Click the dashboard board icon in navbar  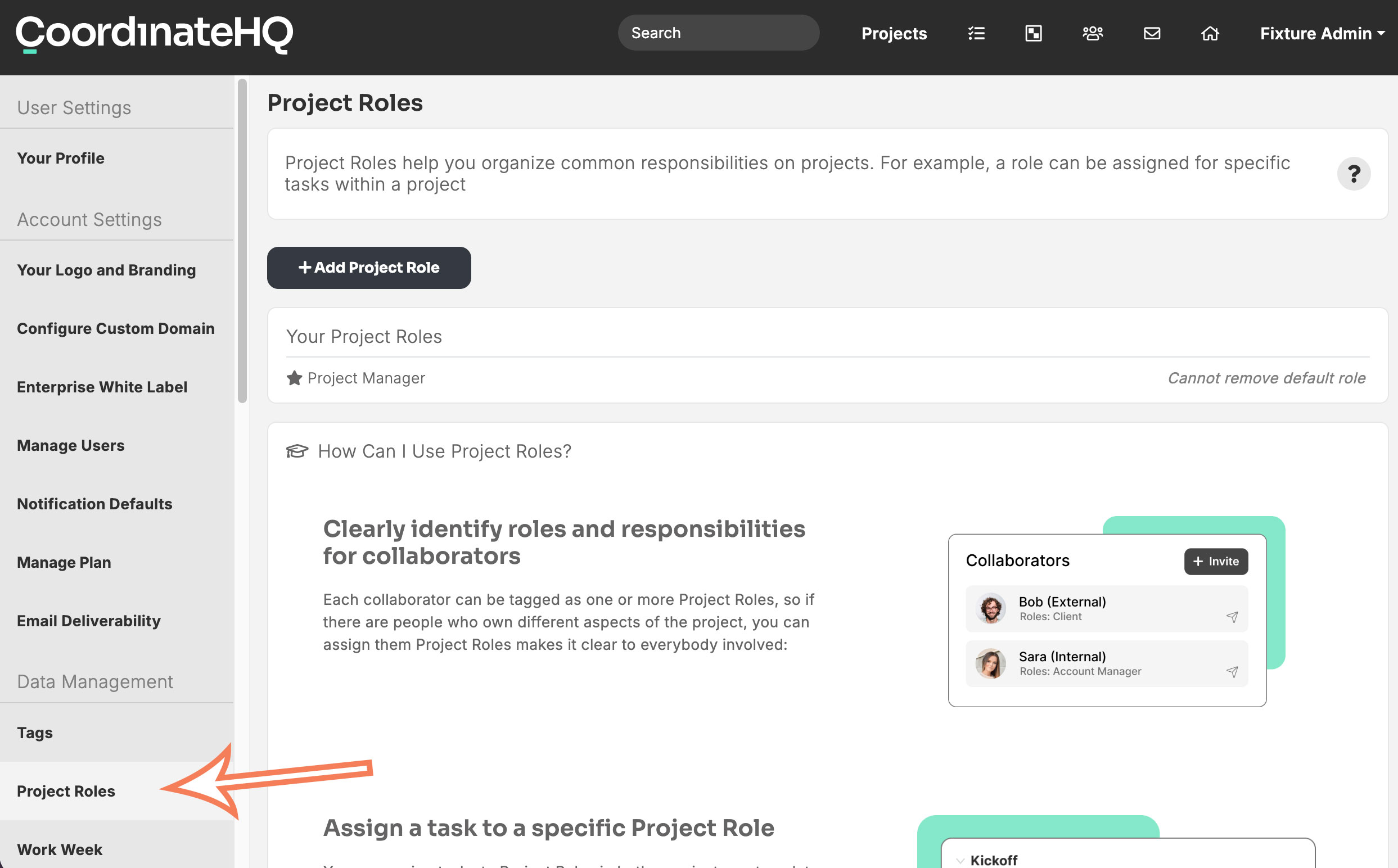click(x=1034, y=33)
